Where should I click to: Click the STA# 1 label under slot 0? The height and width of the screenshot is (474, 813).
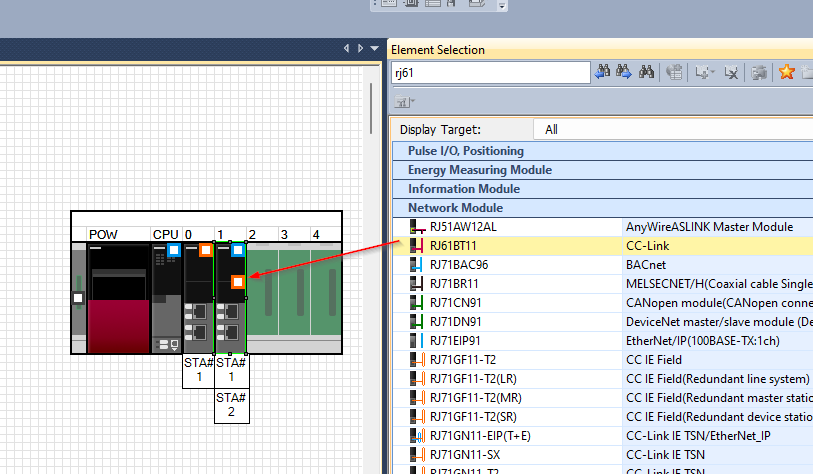coord(199,370)
